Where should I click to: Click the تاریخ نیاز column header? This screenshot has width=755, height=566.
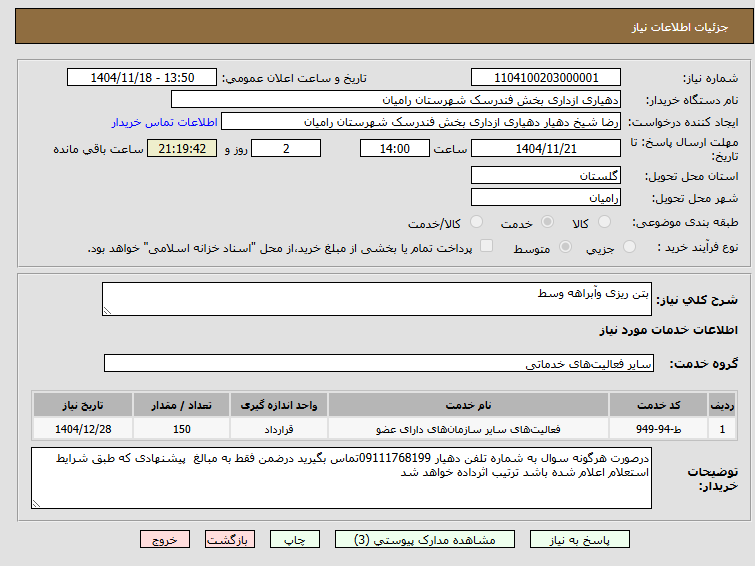pos(83,405)
